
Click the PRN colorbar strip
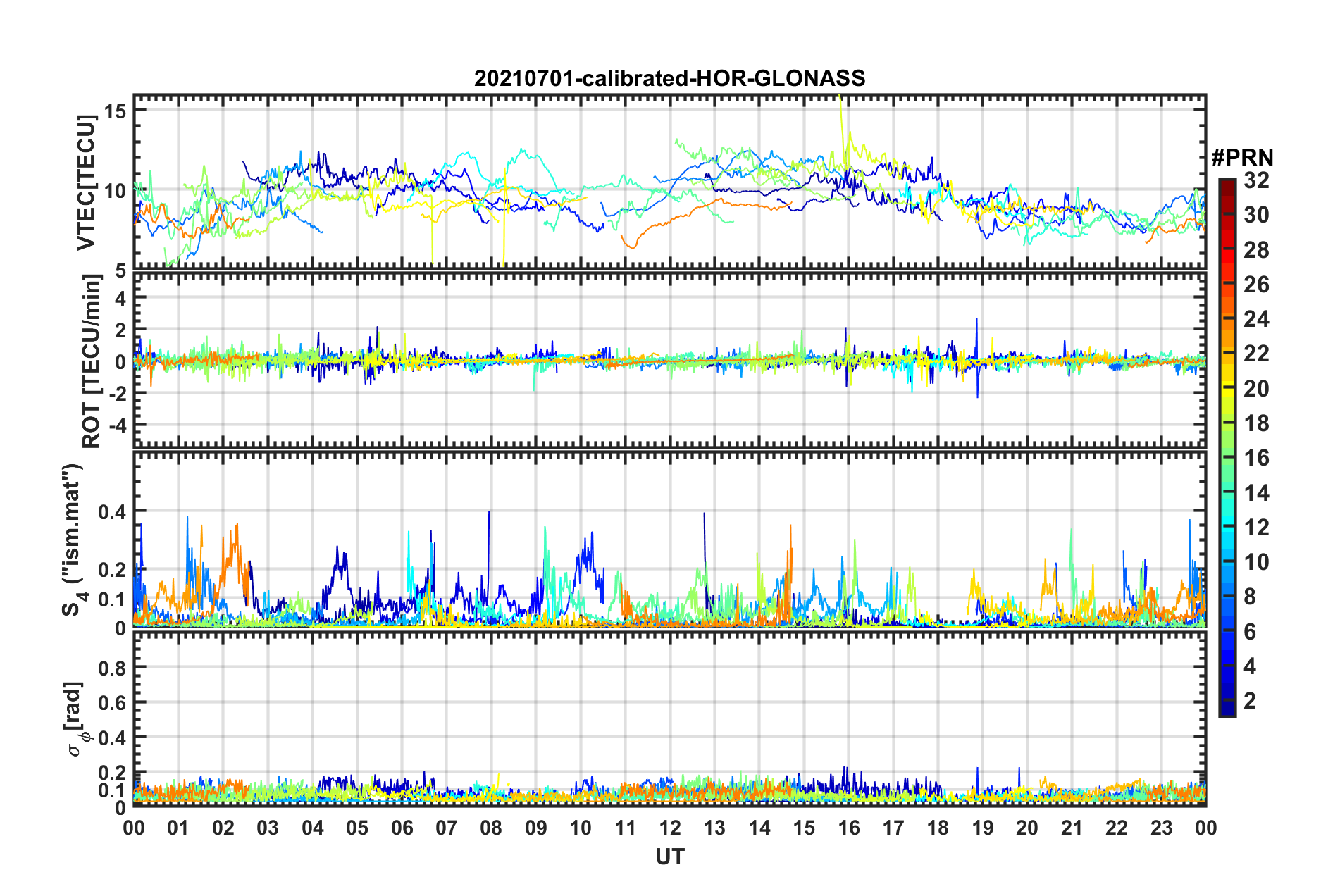coord(1227,447)
